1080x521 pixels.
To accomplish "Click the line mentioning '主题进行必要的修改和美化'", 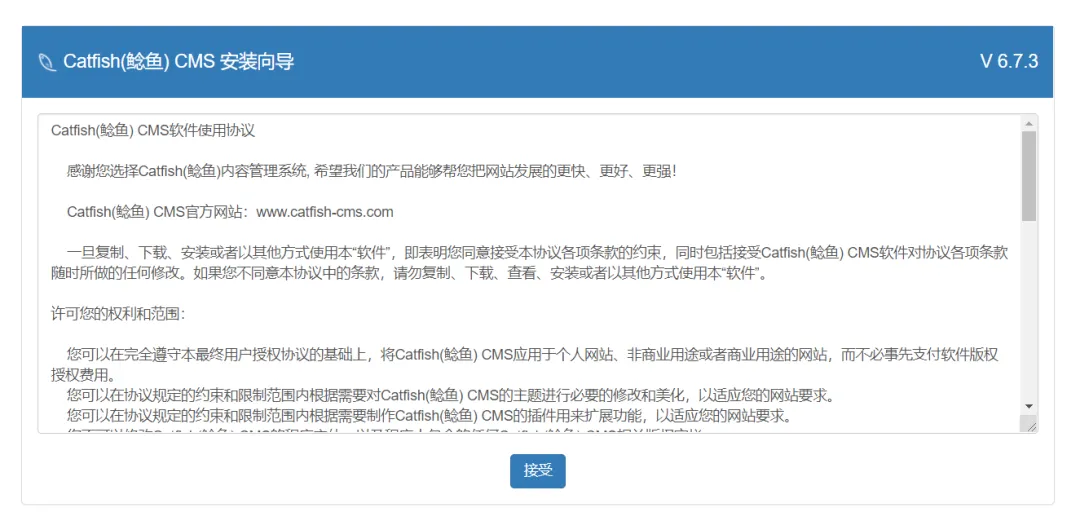I will click(450, 397).
